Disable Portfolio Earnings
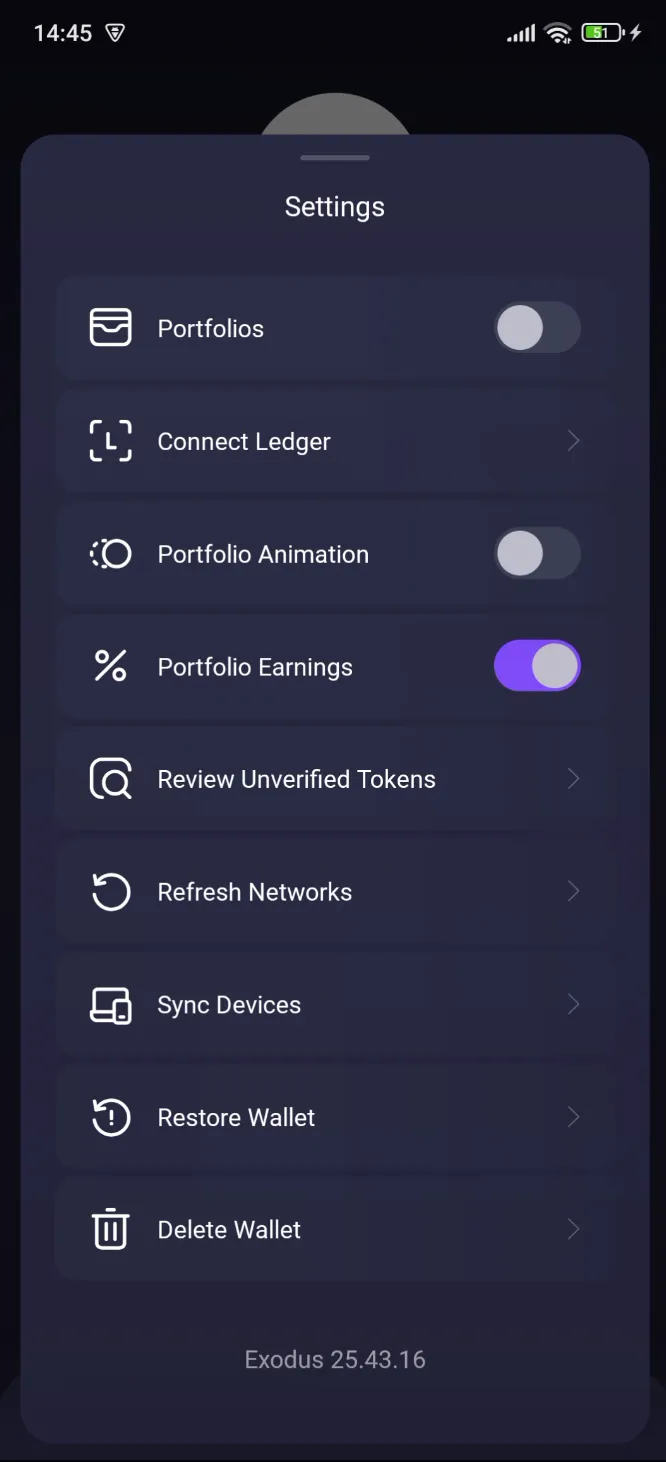Image resolution: width=666 pixels, height=1462 pixels. 537,666
